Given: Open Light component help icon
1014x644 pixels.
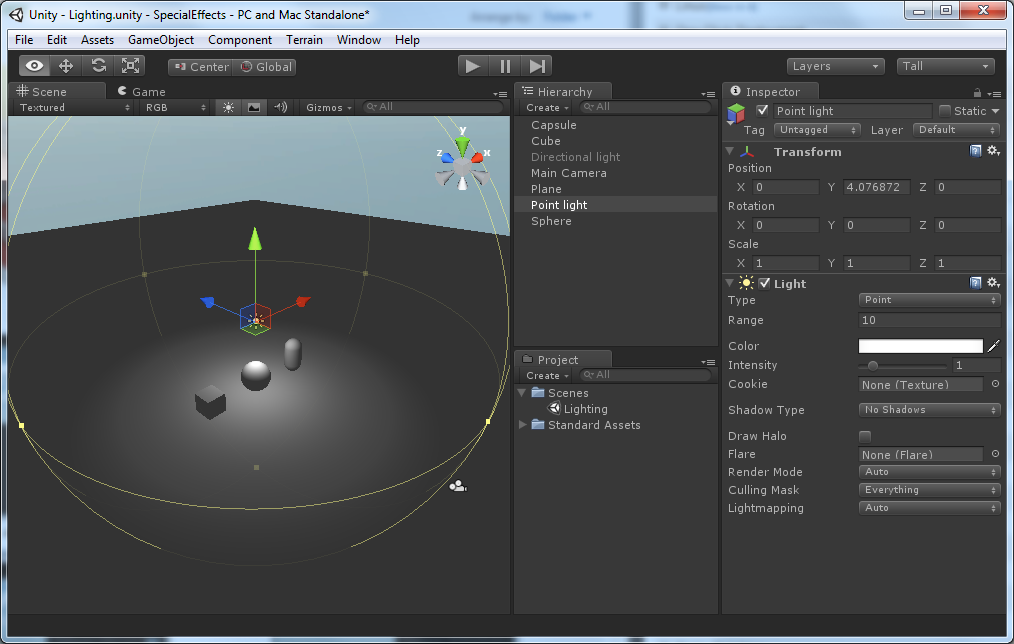Looking at the screenshot, I should click(975, 283).
